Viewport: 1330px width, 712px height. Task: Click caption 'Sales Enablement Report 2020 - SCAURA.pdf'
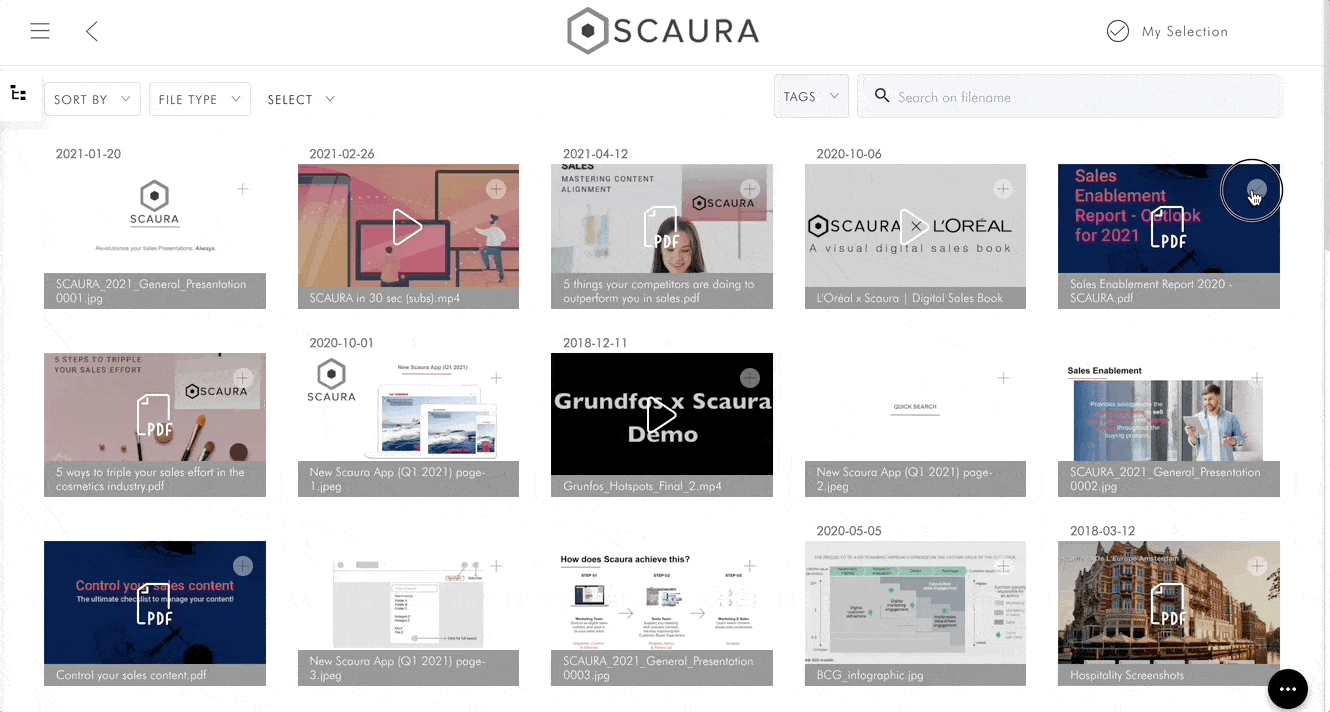(x=1151, y=291)
